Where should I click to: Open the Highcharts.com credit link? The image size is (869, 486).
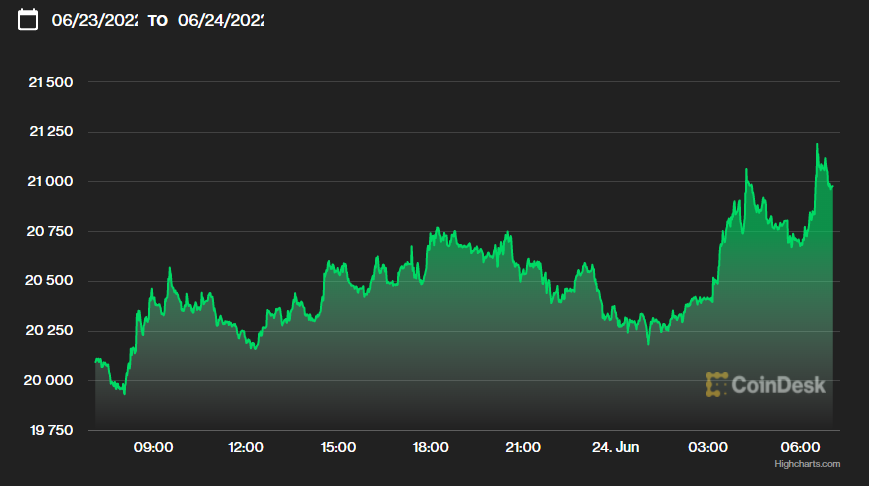point(807,464)
